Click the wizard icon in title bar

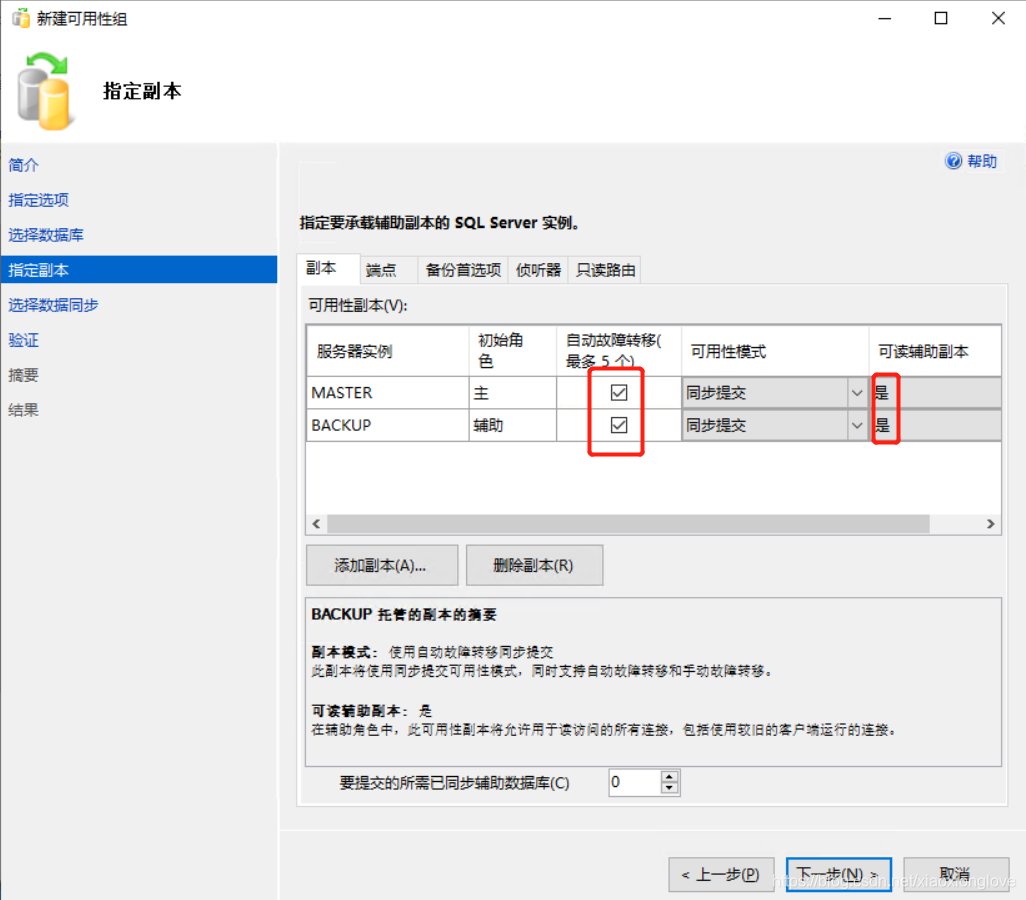pos(21,18)
